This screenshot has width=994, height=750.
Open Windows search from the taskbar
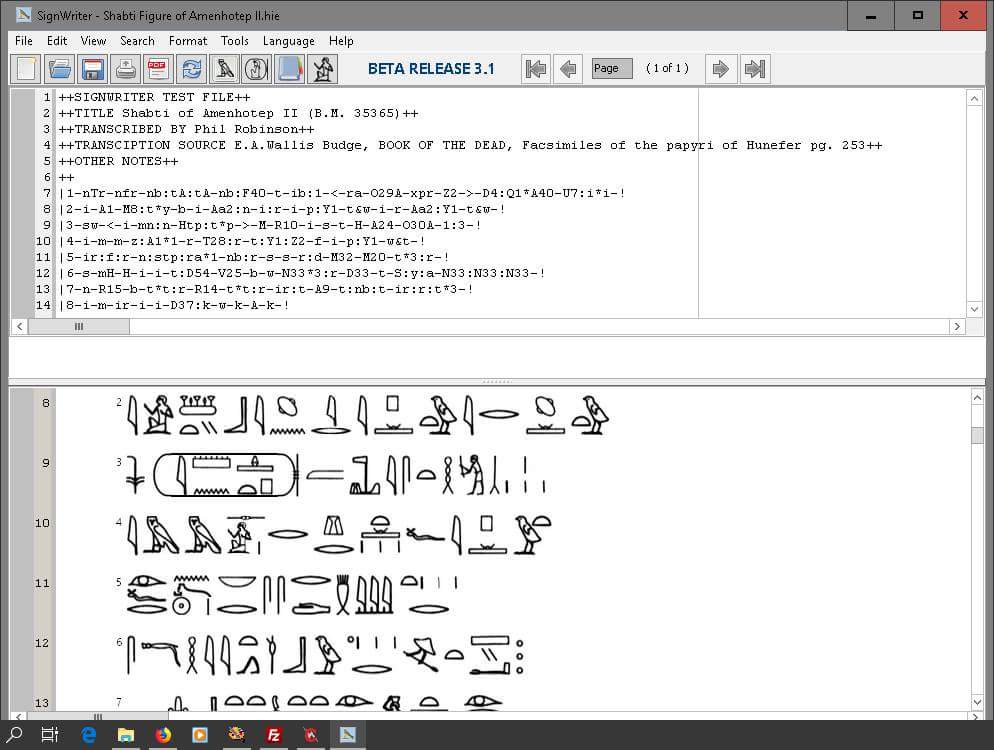point(14,734)
